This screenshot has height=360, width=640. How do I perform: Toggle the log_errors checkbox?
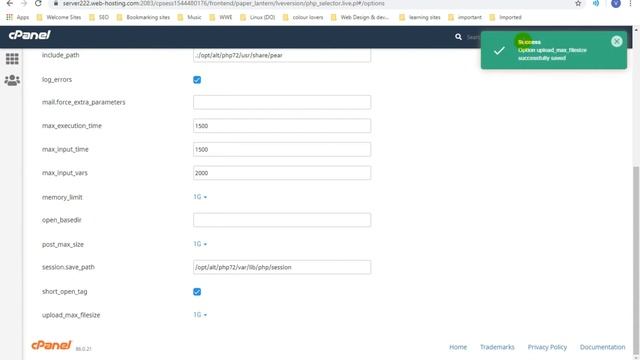pyautogui.click(x=197, y=80)
